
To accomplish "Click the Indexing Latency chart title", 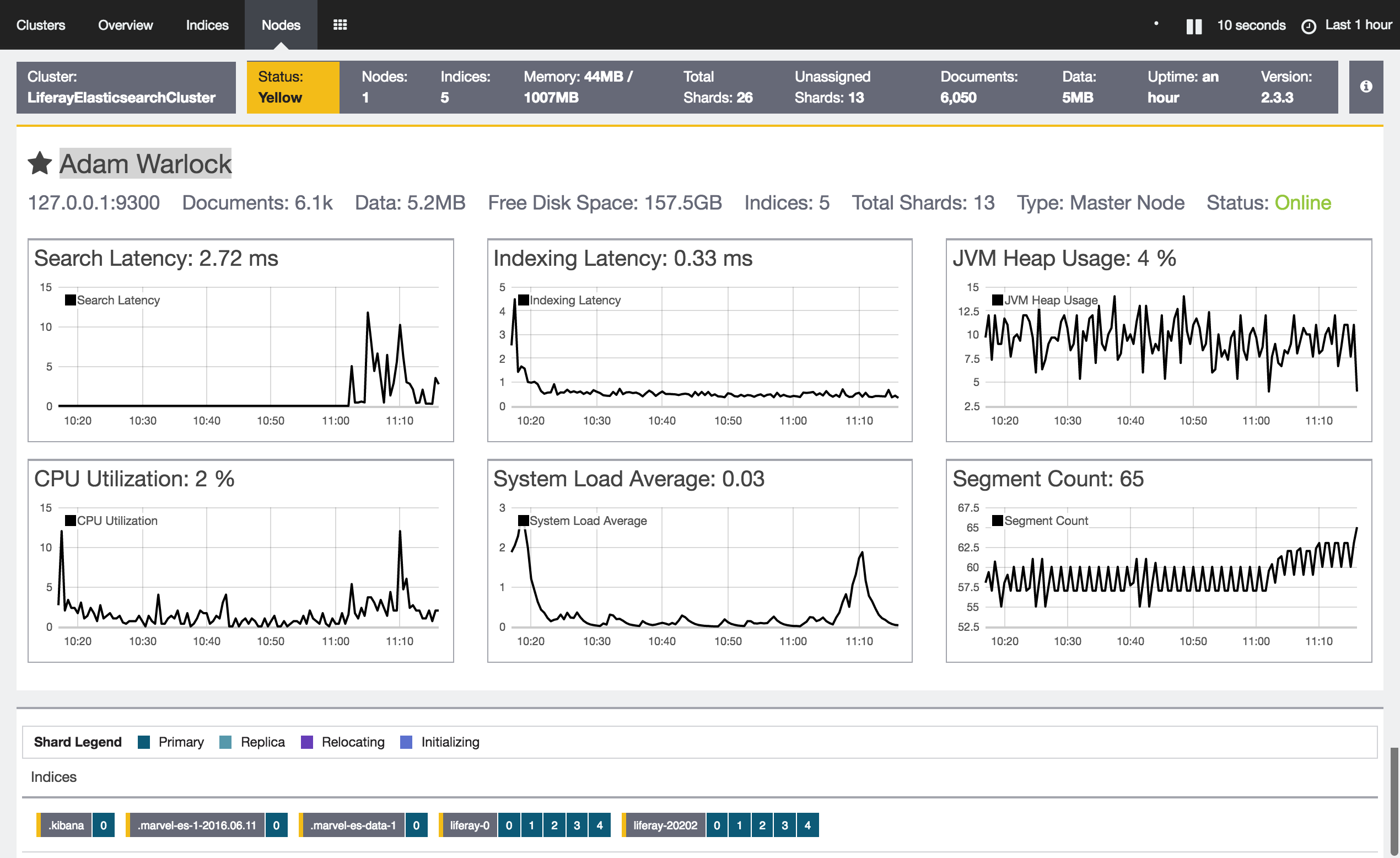I will [x=623, y=259].
